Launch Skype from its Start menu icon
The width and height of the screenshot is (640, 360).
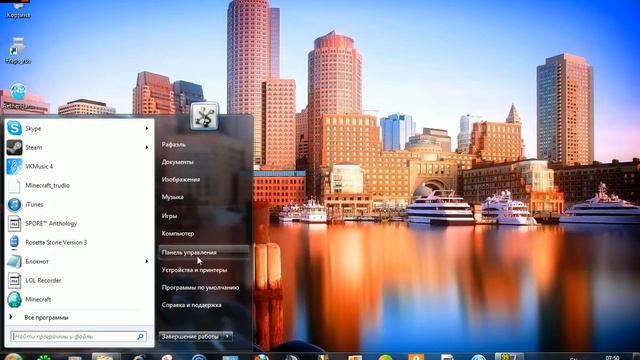tap(14, 128)
